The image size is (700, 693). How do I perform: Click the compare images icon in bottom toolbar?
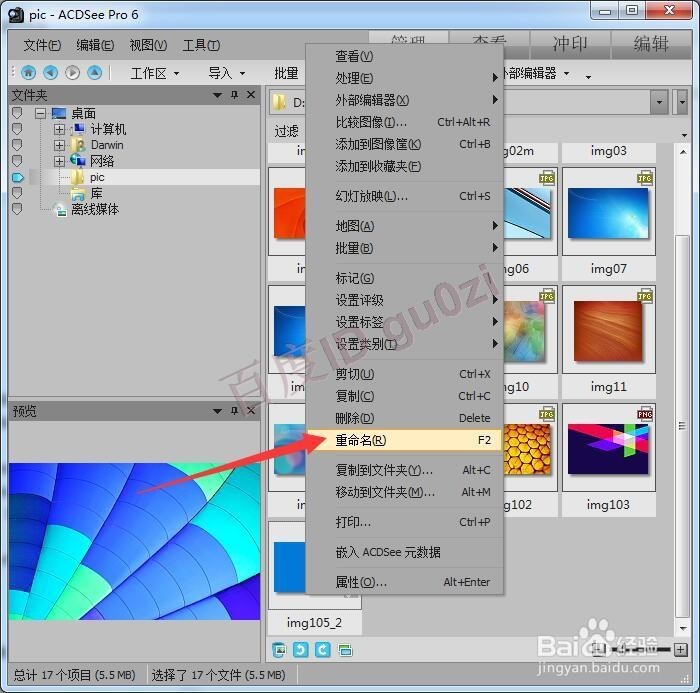(345, 650)
